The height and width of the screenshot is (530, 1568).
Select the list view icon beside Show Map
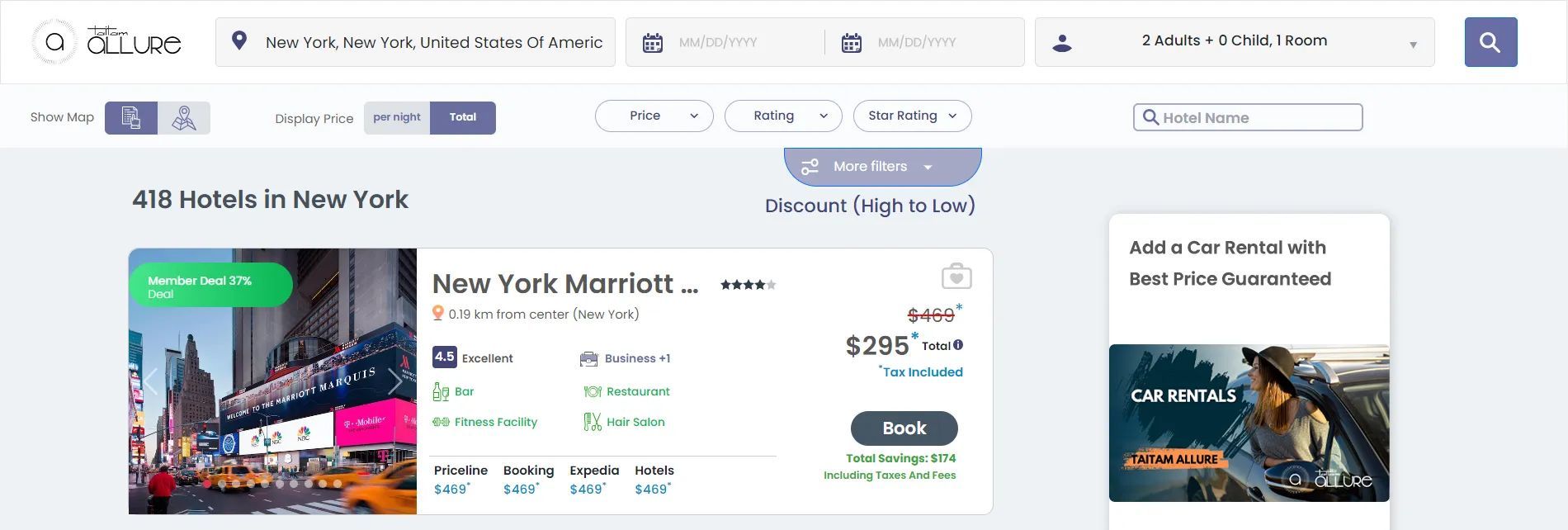(x=131, y=117)
